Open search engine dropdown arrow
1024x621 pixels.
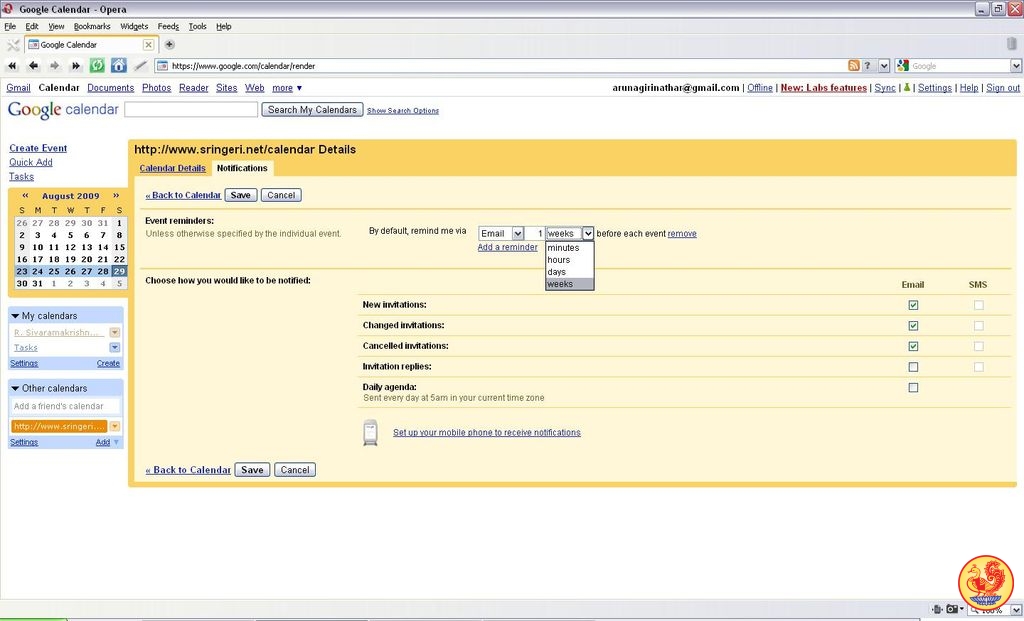click(1016, 65)
